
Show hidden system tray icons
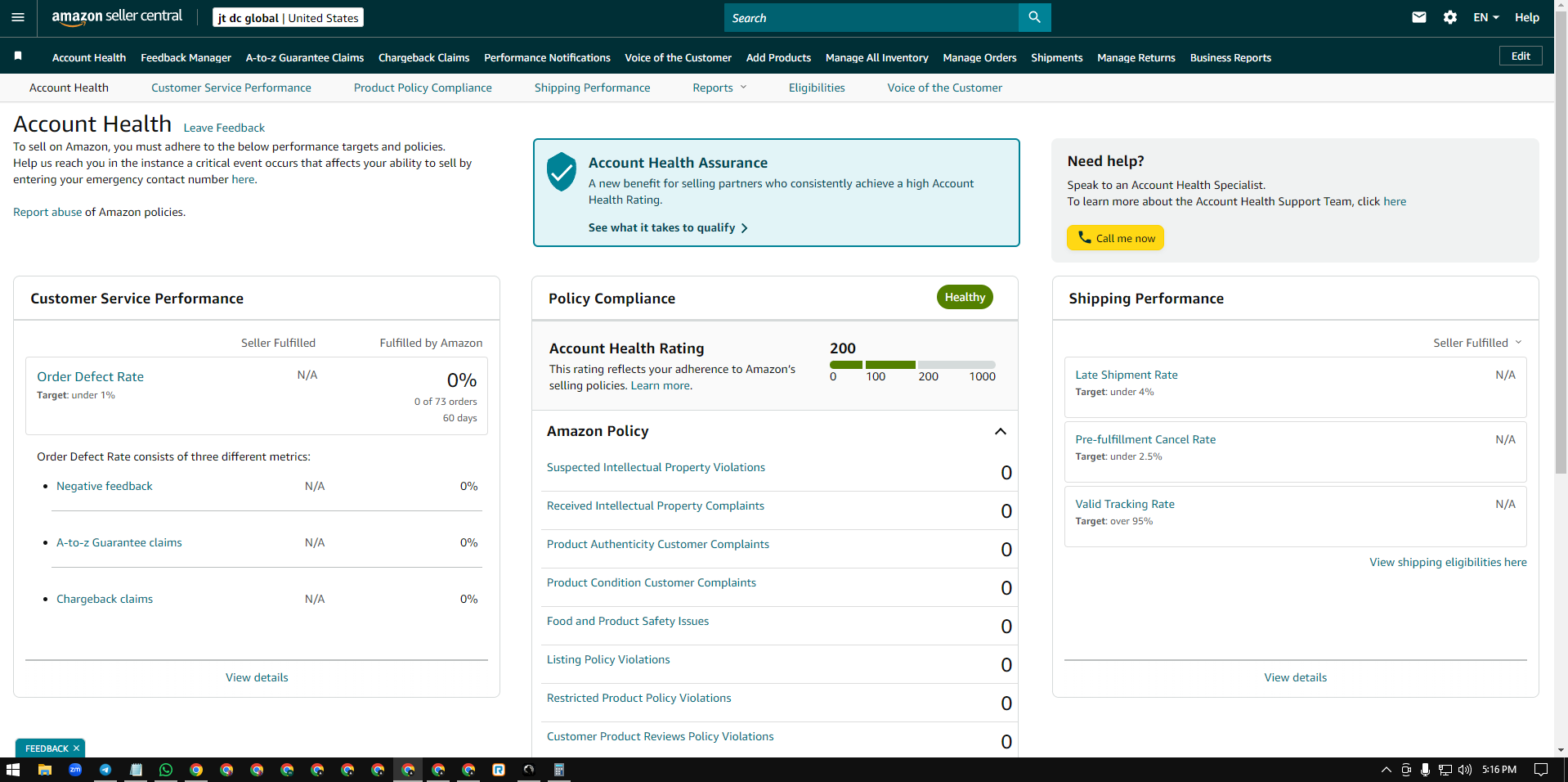(x=1387, y=770)
